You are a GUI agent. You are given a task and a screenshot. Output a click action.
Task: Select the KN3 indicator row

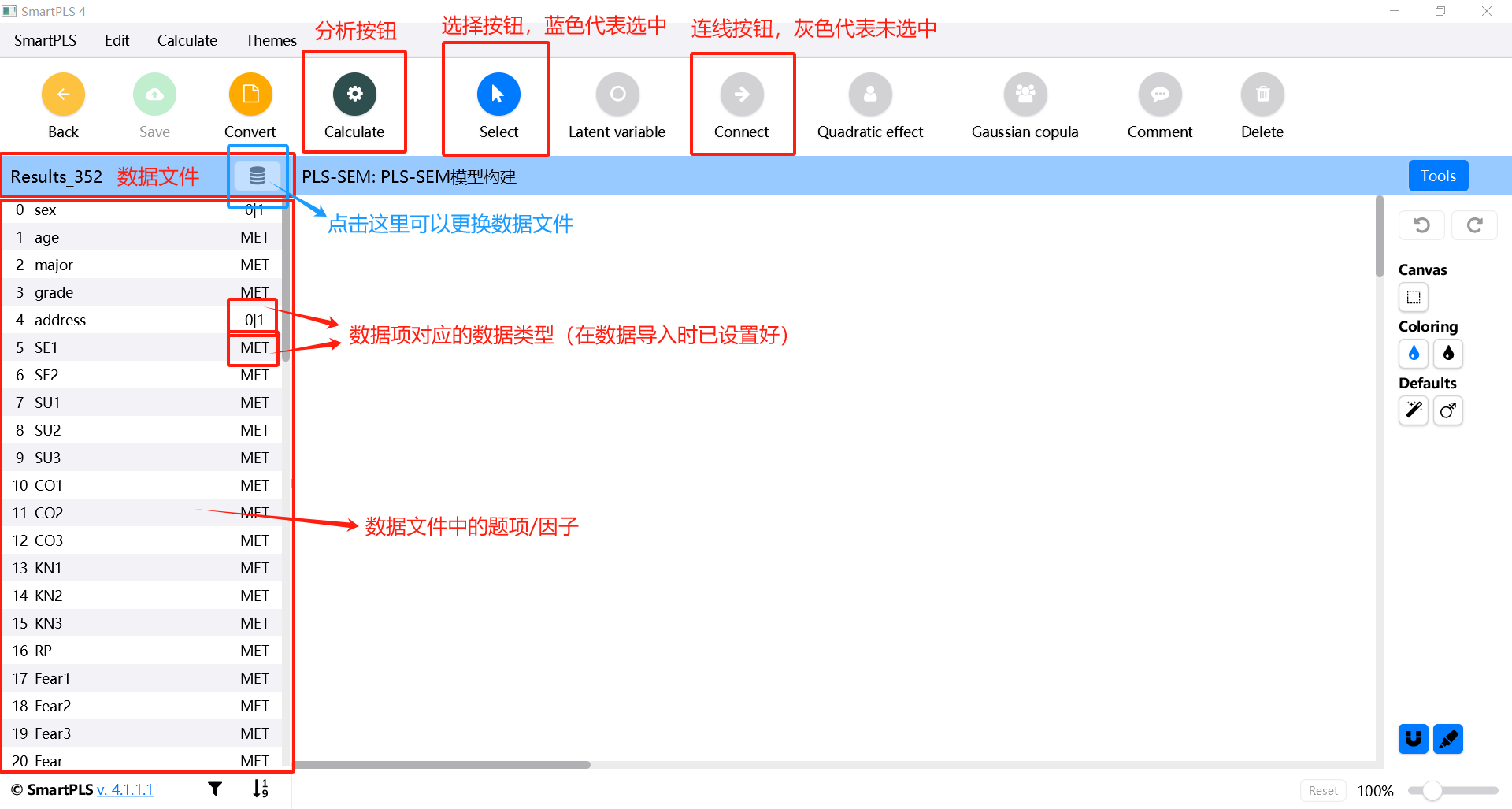point(142,623)
